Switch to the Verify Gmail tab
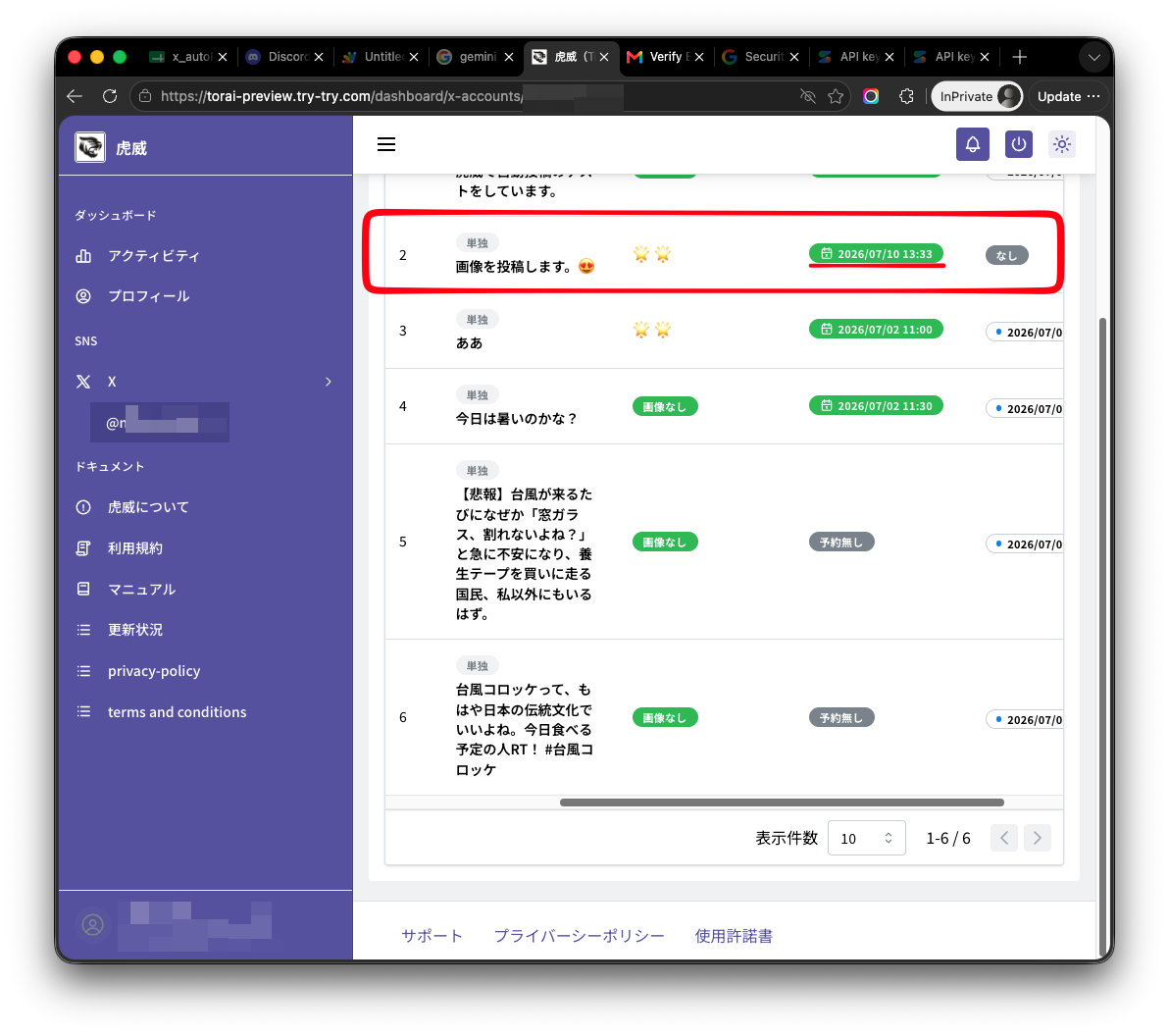Screen dimensions: 1169x1036 (x=667, y=57)
